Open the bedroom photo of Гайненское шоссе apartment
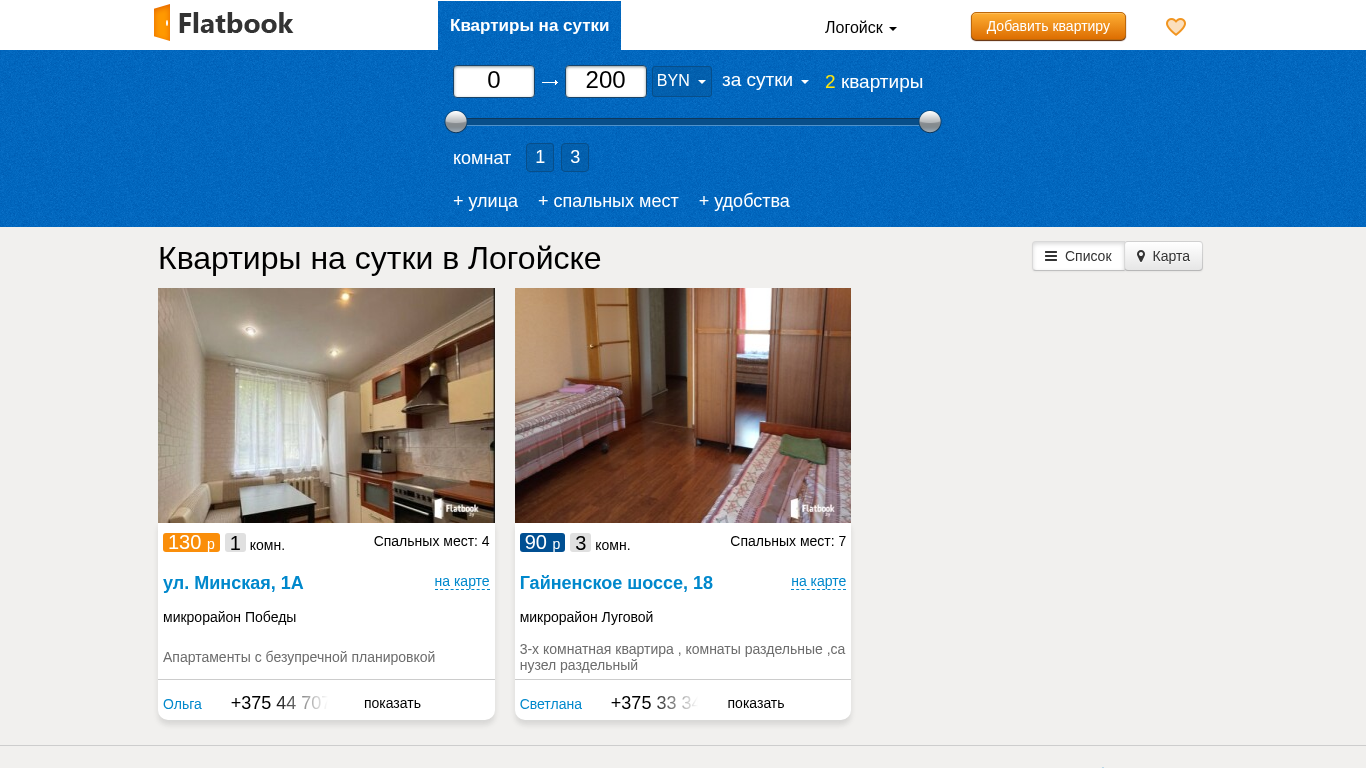 point(682,405)
